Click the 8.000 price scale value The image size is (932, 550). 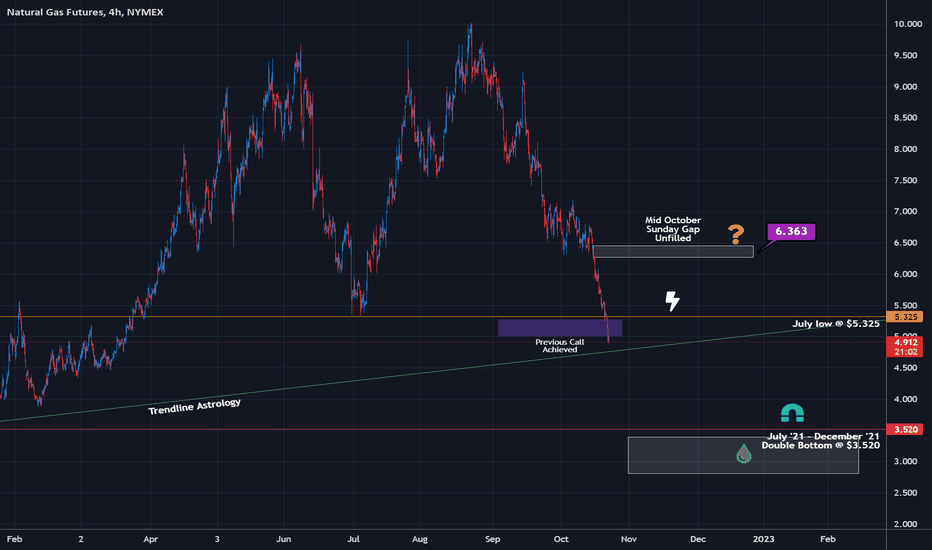(905, 149)
